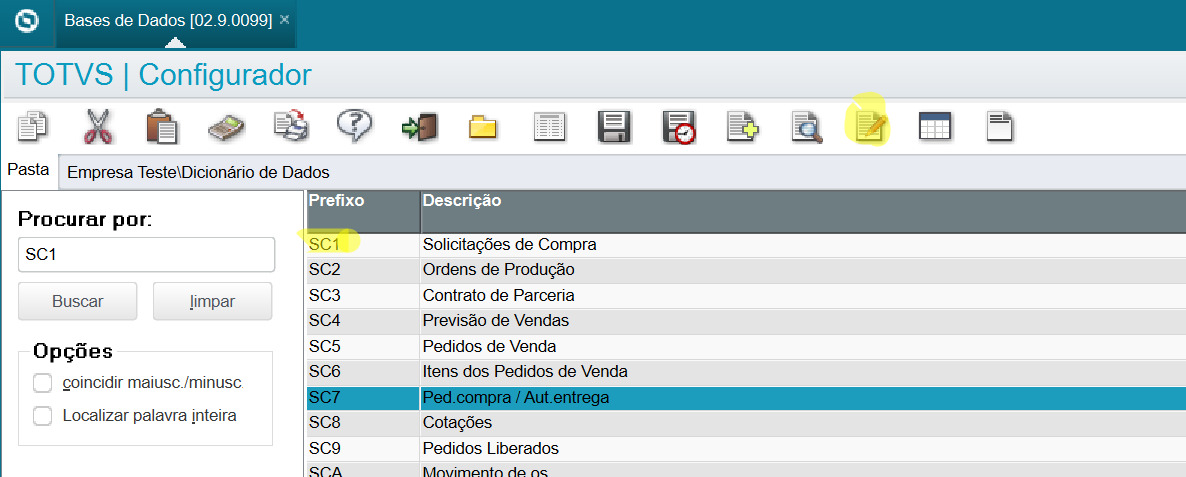1186x477 pixels.
Task: Click the floppy disk Save icon
Action: point(613,127)
